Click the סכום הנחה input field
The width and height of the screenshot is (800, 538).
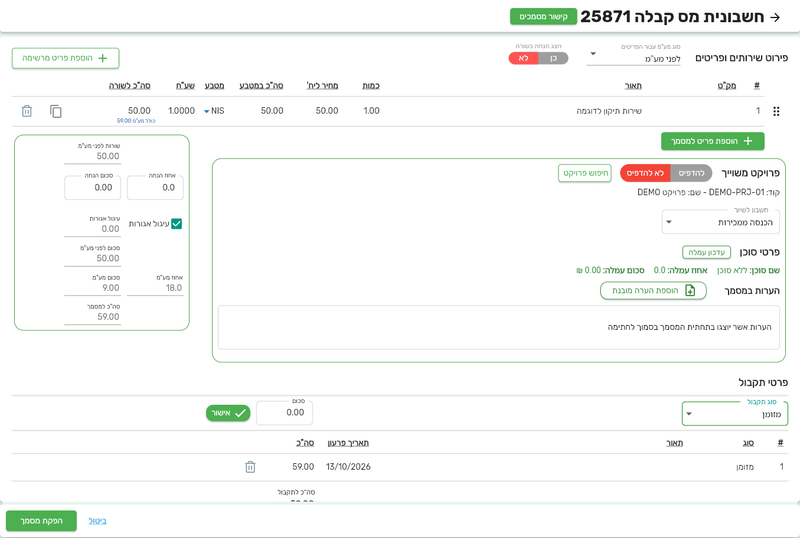[x=92, y=187]
